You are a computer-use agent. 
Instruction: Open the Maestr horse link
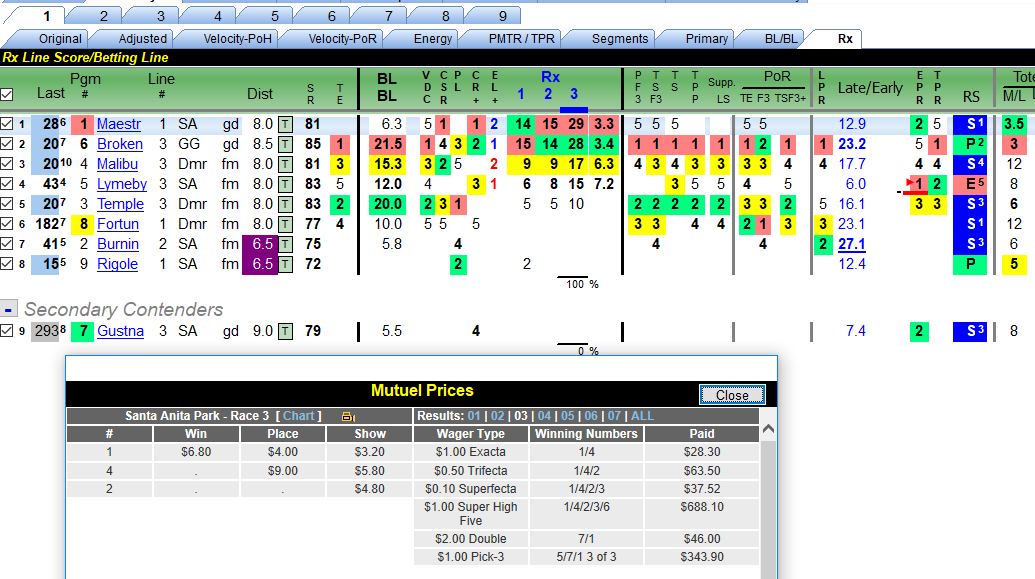(x=119, y=124)
